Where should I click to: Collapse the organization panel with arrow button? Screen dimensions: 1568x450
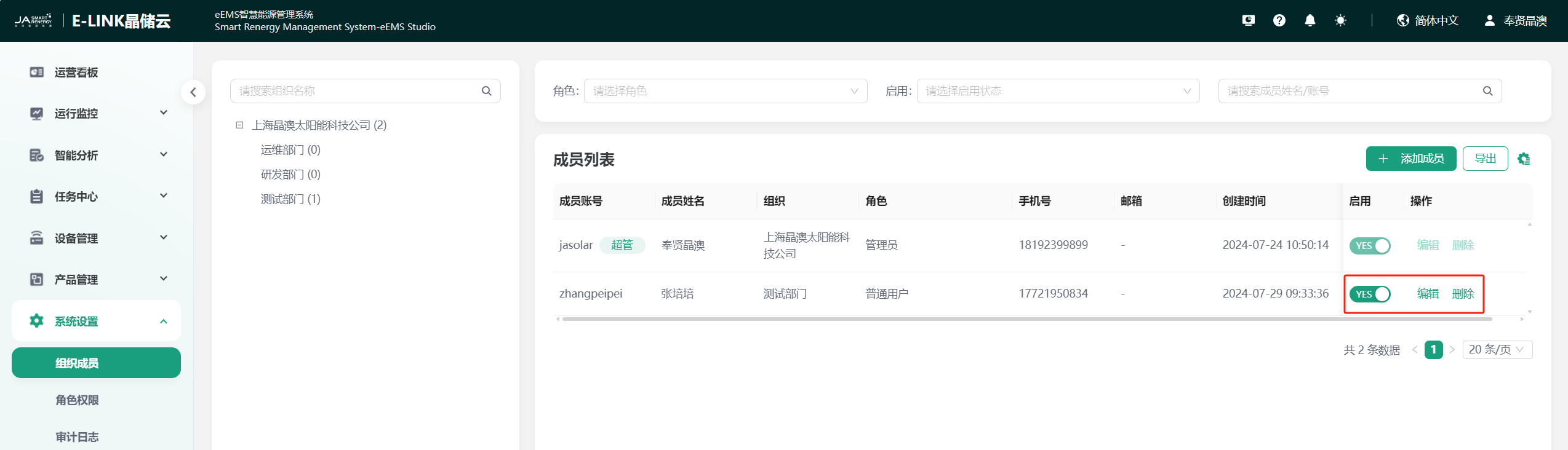[193, 92]
